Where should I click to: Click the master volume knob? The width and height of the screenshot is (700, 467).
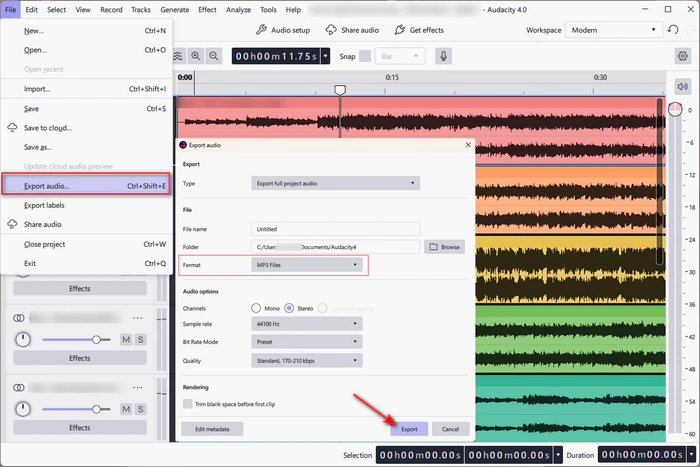click(675, 109)
